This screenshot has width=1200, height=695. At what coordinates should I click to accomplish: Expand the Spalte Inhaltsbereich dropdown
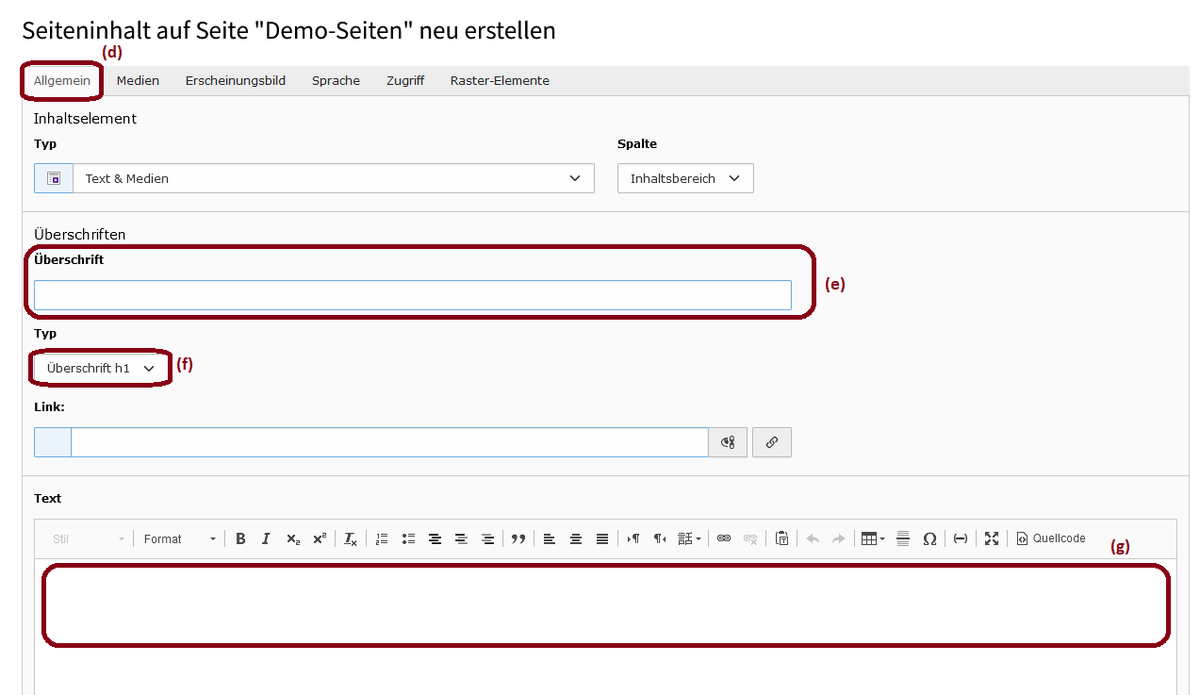click(685, 178)
